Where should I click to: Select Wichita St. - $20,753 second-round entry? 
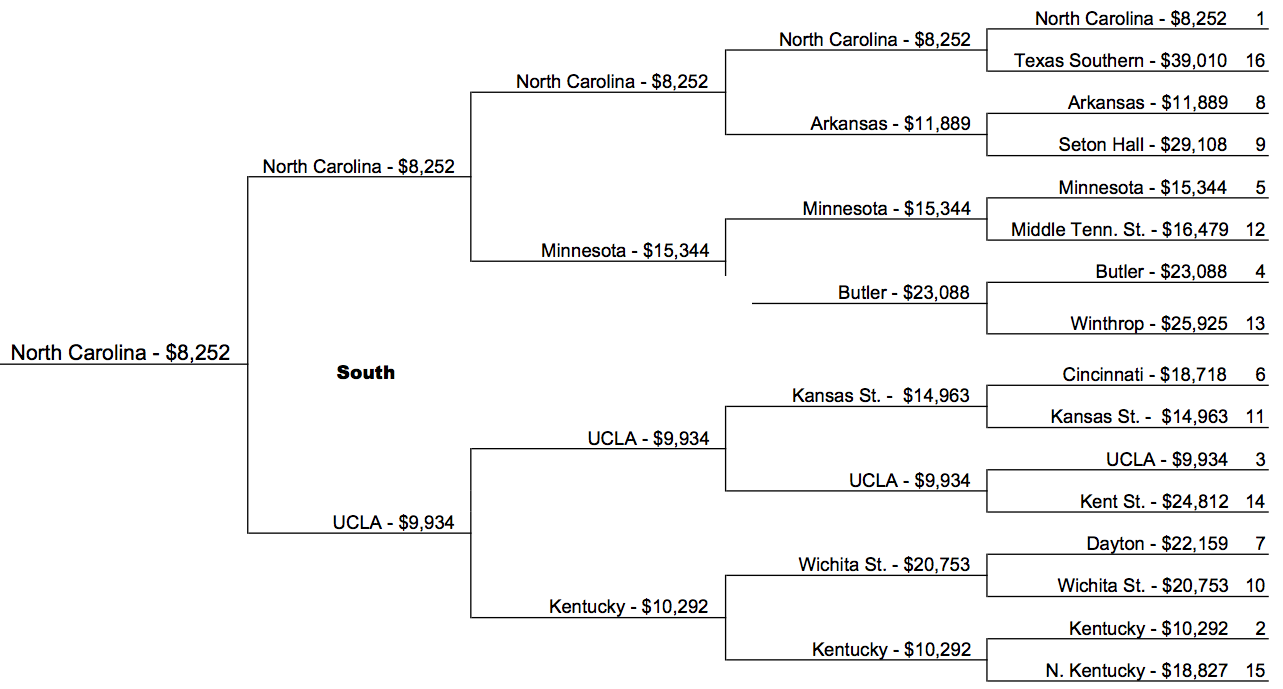pyautogui.click(x=884, y=565)
